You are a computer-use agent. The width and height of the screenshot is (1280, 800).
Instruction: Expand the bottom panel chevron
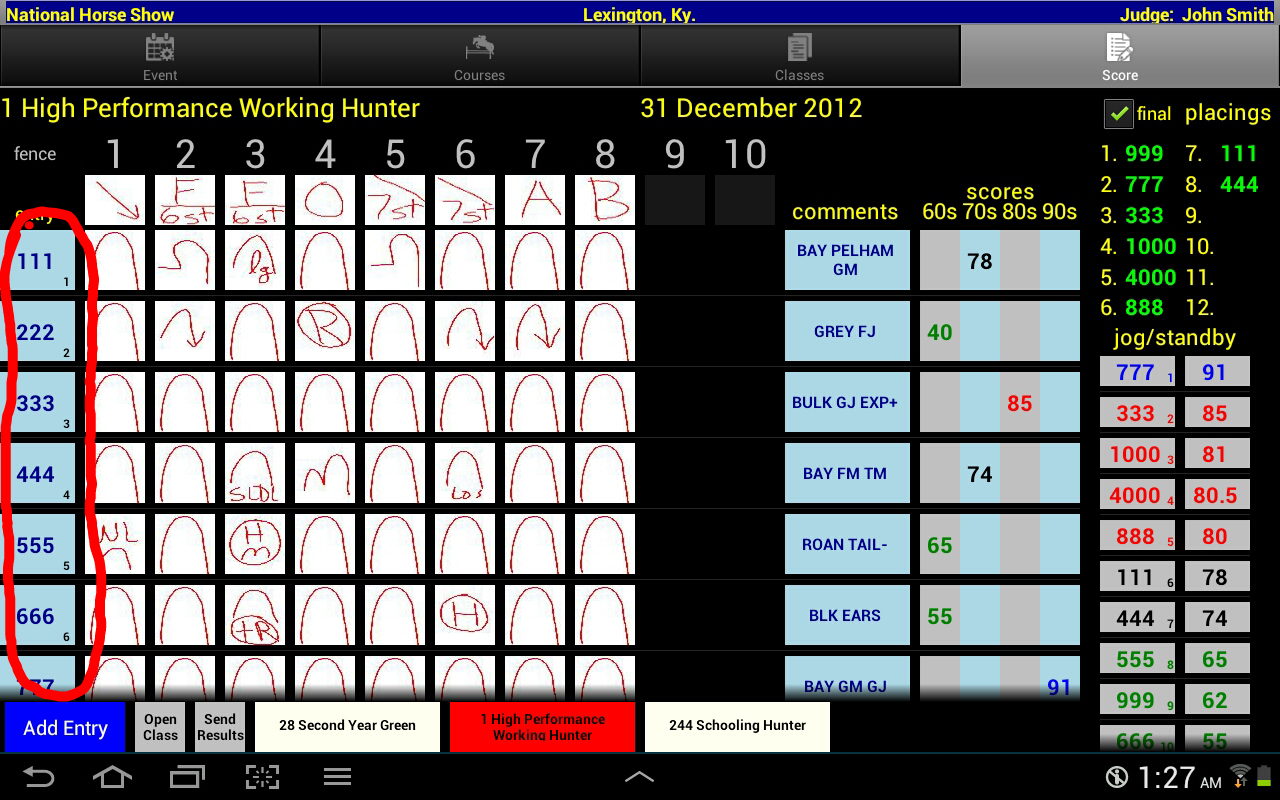click(639, 777)
